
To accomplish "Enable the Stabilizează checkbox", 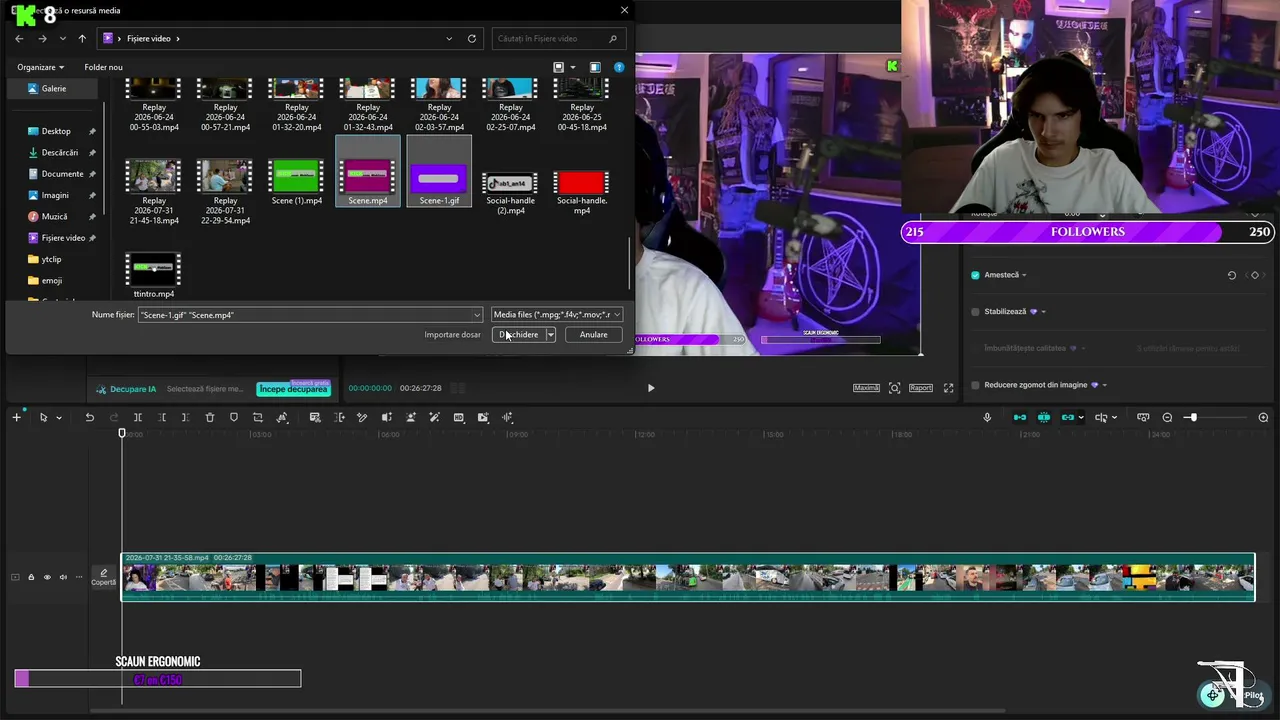I will click(x=975, y=312).
